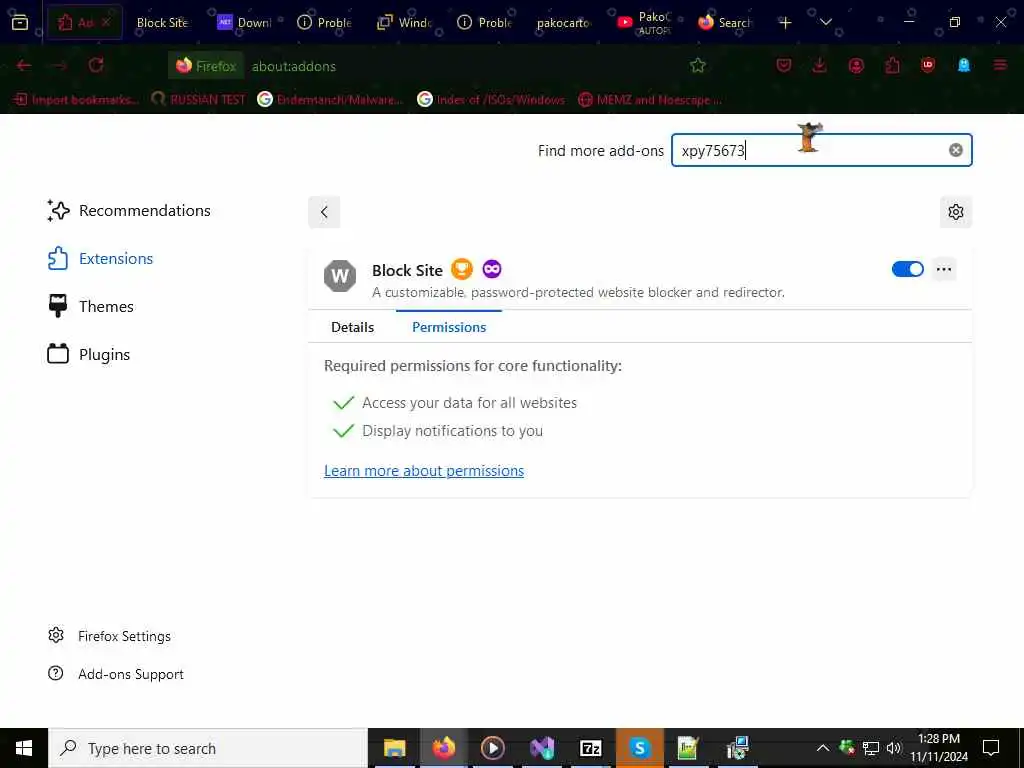The width and height of the screenshot is (1024, 768).
Task: Open the MEMZ and Noescape bookmark
Action: pos(650,100)
